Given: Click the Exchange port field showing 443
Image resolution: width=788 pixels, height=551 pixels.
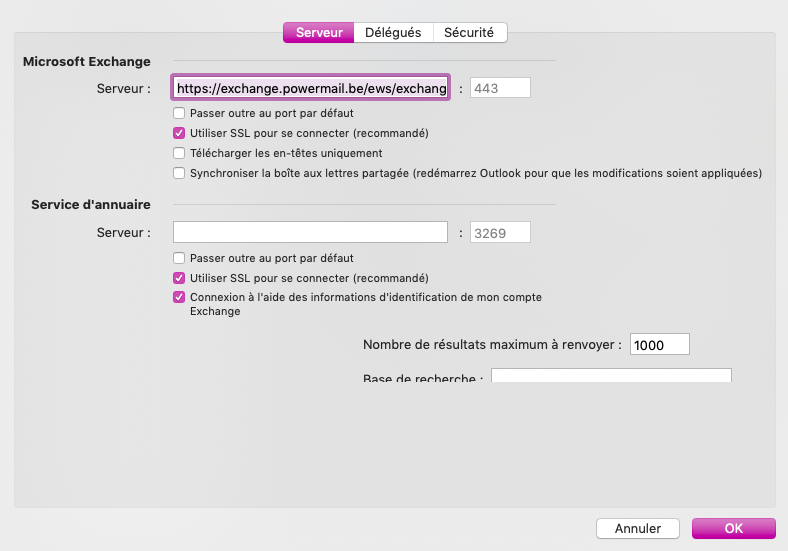Looking at the screenshot, I should (500, 88).
